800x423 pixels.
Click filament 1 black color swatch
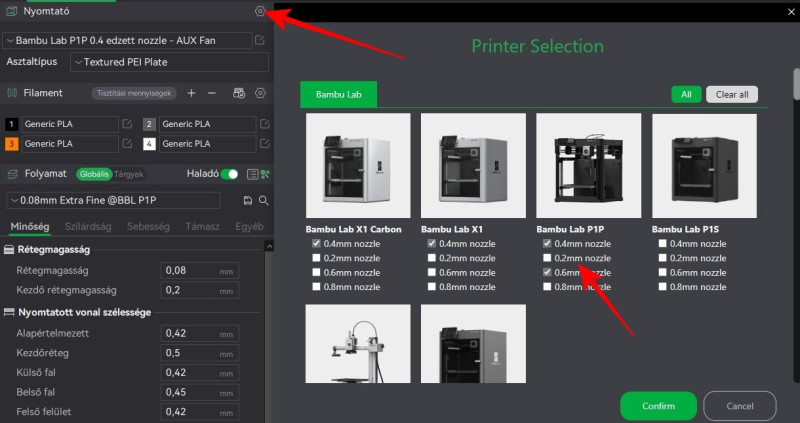(x=11, y=124)
